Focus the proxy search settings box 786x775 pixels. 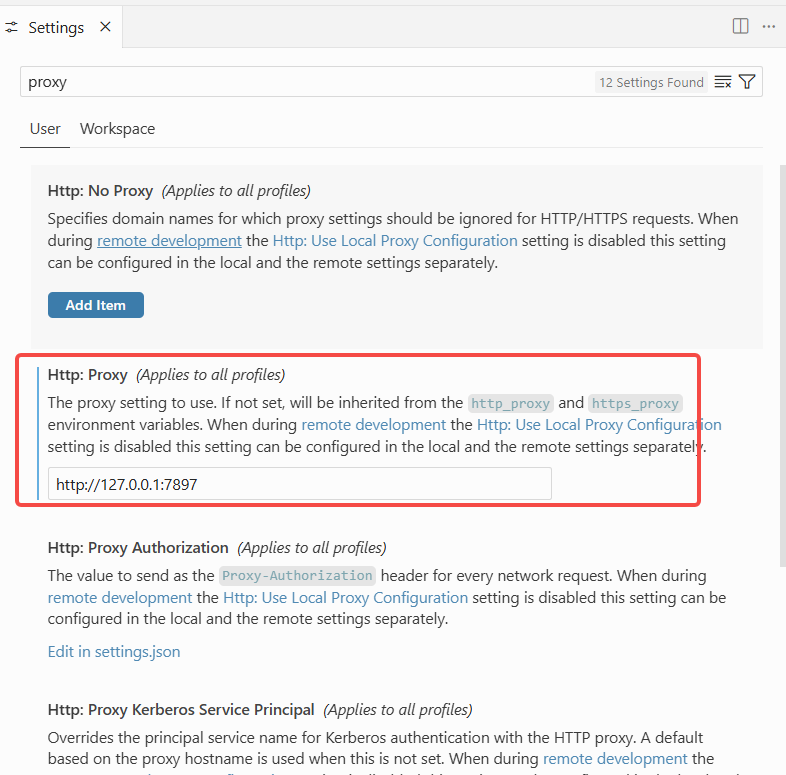(x=300, y=82)
